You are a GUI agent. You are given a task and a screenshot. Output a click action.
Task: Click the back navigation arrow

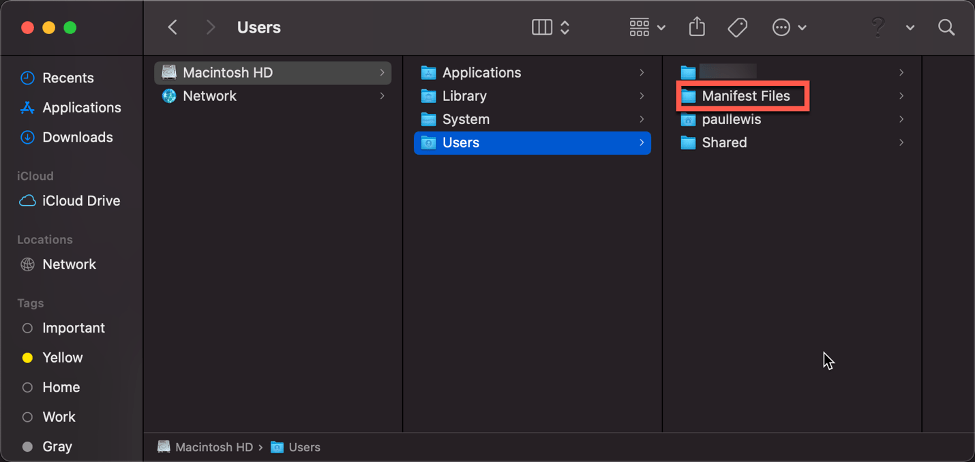[173, 28]
